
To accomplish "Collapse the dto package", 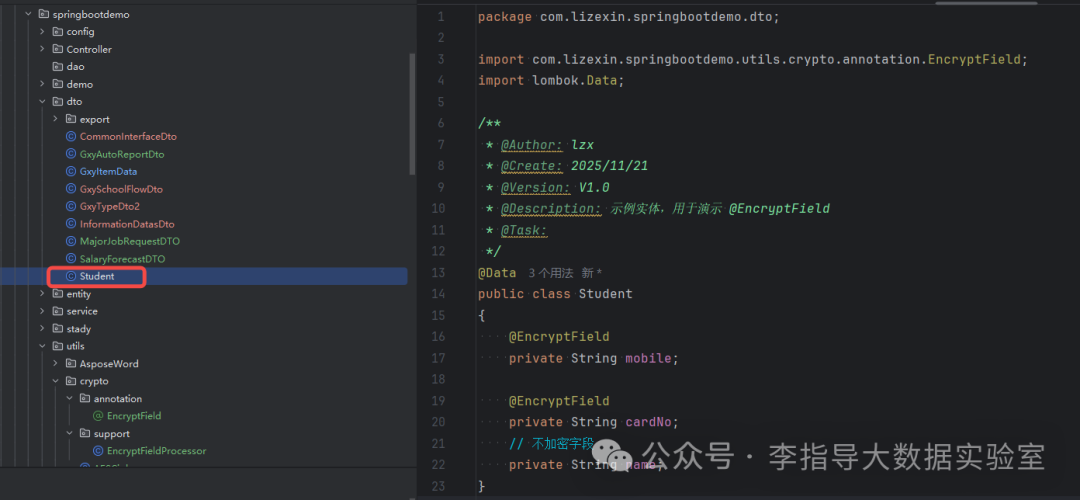I will tap(42, 101).
